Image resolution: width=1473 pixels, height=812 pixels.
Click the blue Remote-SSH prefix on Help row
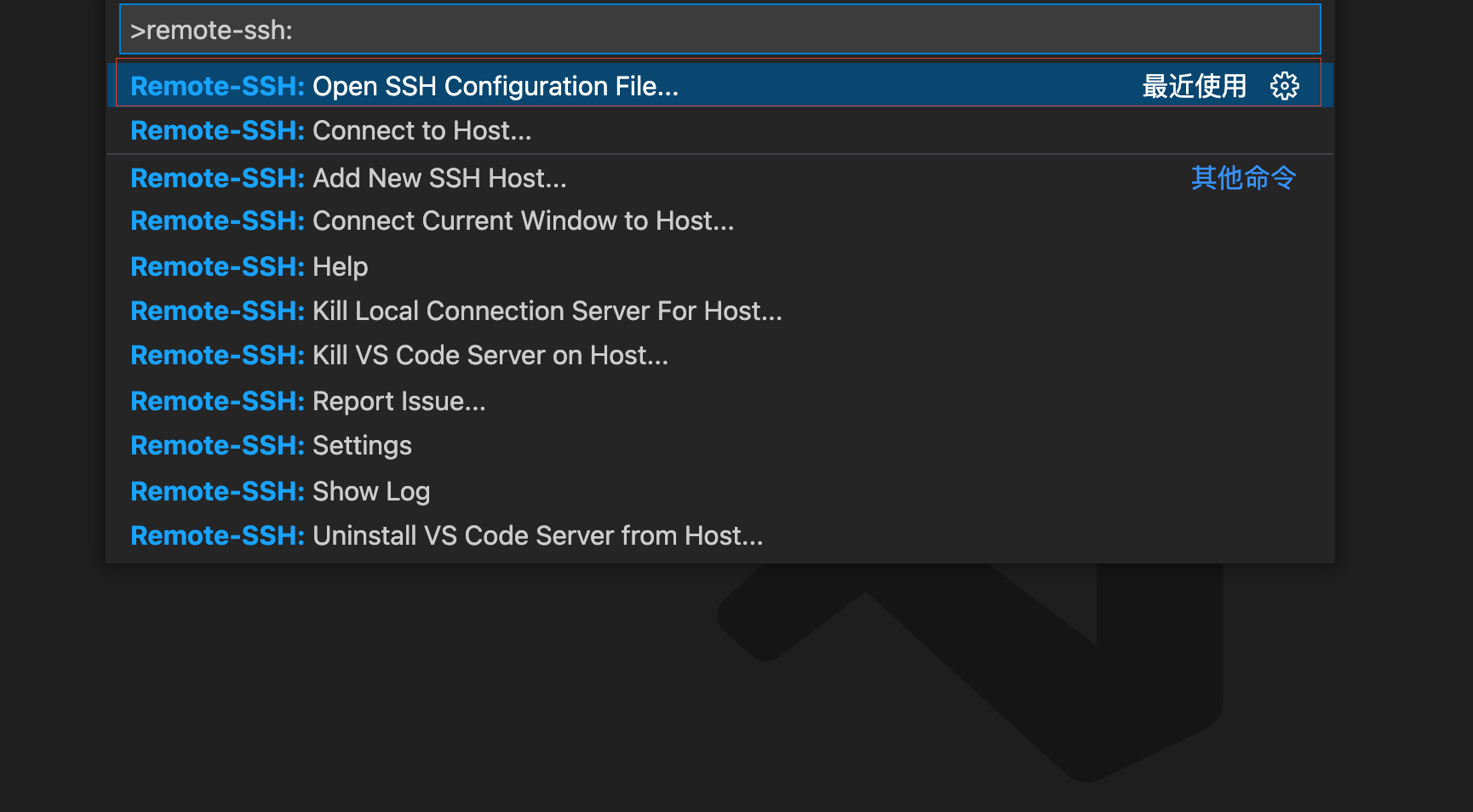[217, 267]
